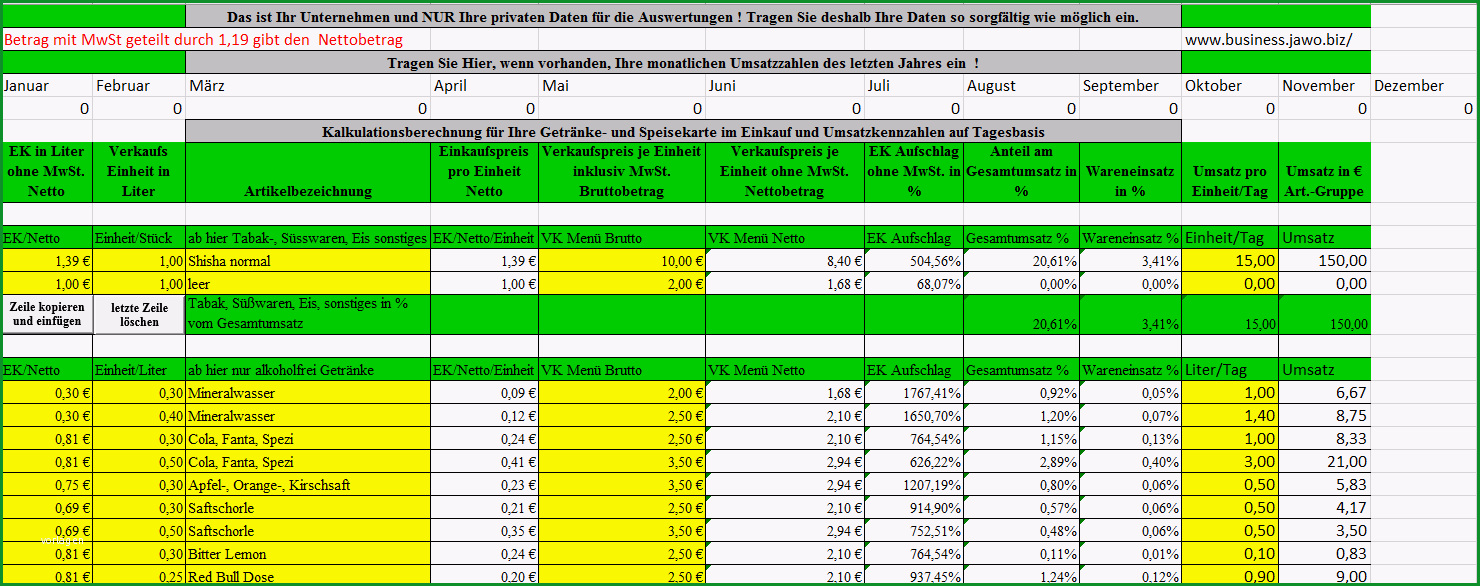Select the 'Red Bull Dose' article cell
The height and width of the screenshot is (586, 1480).
pyautogui.click(x=308, y=577)
